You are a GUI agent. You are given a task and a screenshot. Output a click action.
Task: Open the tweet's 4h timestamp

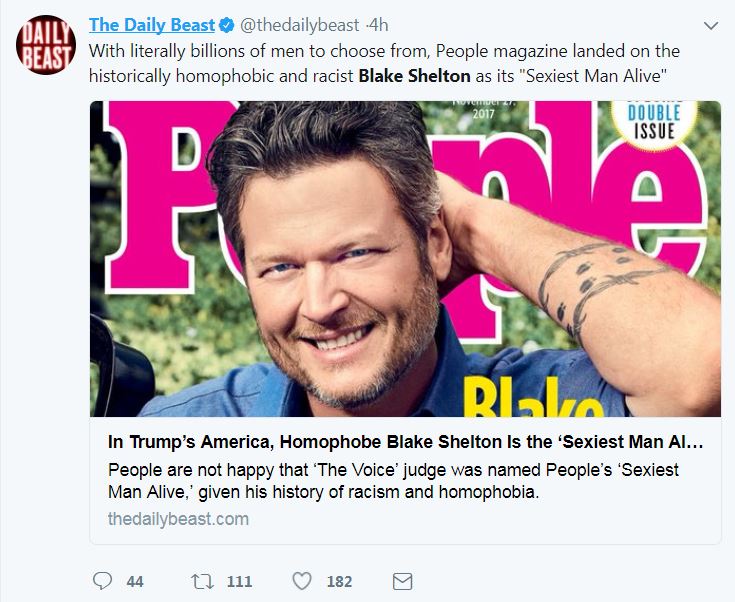(378, 25)
